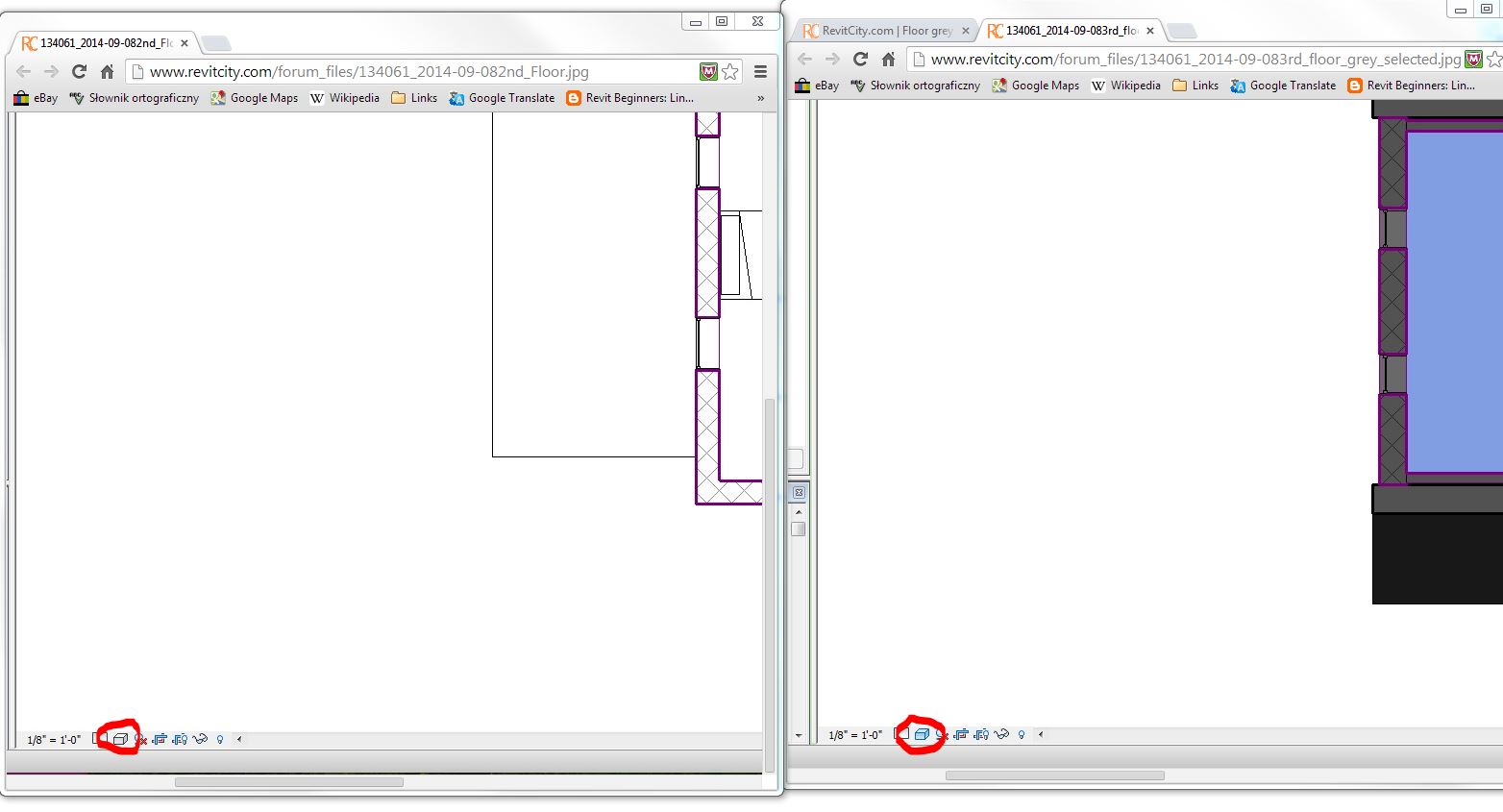Close the 134061_2014-09-082nd_Fl tab
Screen dimensions: 1503x812
click(185, 43)
